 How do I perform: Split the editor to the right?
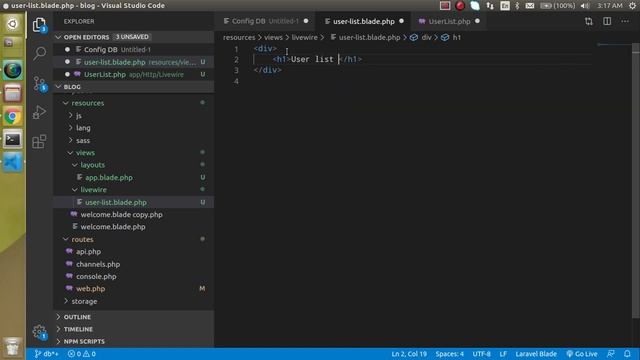pyautogui.click(x=607, y=21)
